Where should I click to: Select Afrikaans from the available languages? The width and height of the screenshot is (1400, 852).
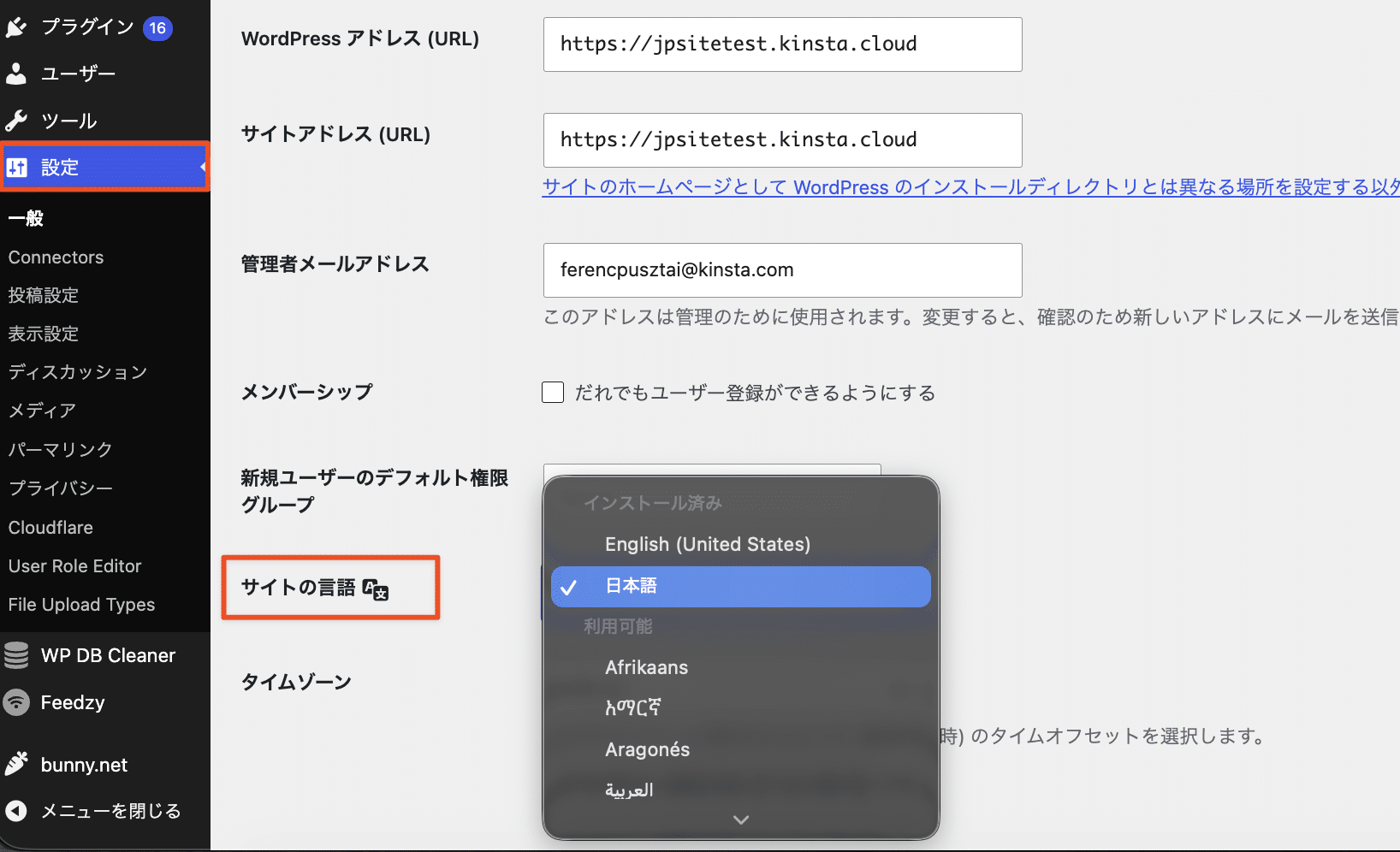pyautogui.click(x=647, y=667)
